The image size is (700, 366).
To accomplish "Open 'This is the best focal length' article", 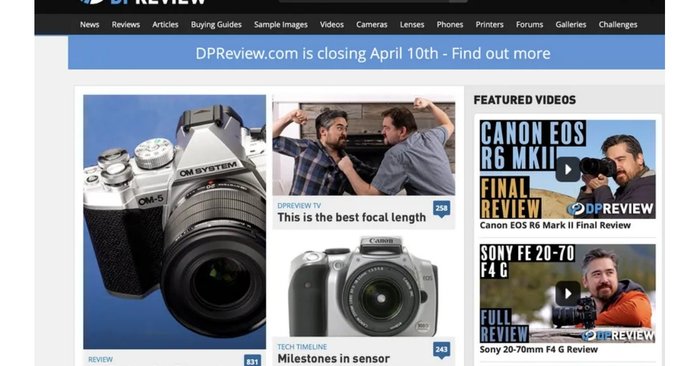I will (351, 217).
